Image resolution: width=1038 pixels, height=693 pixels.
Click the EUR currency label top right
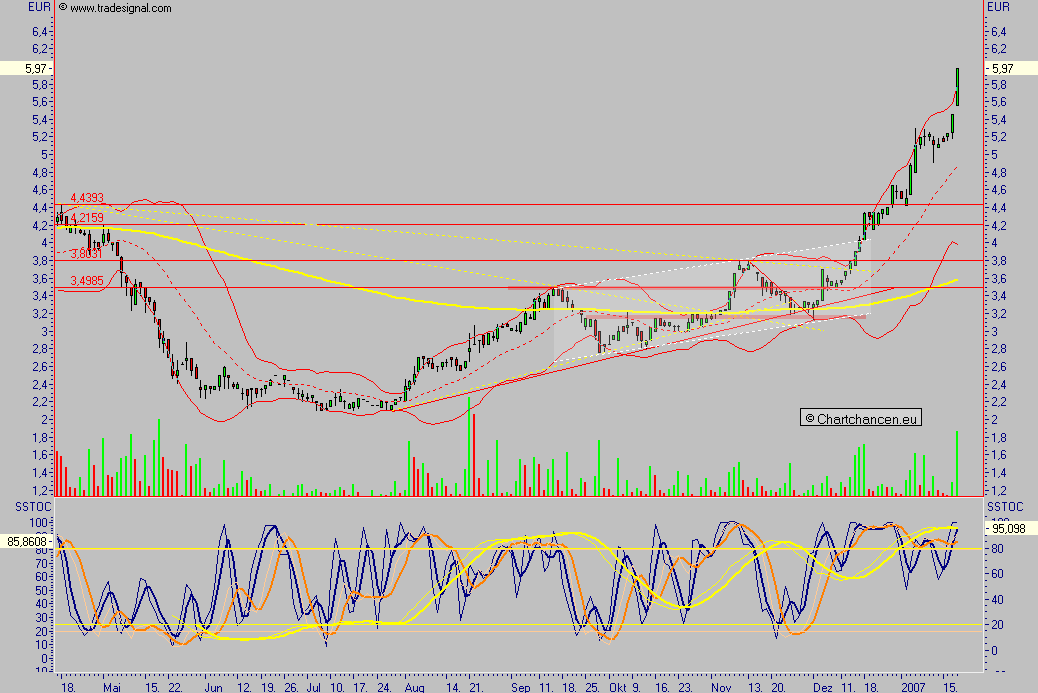pyautogui.click(x=998, y=7)
